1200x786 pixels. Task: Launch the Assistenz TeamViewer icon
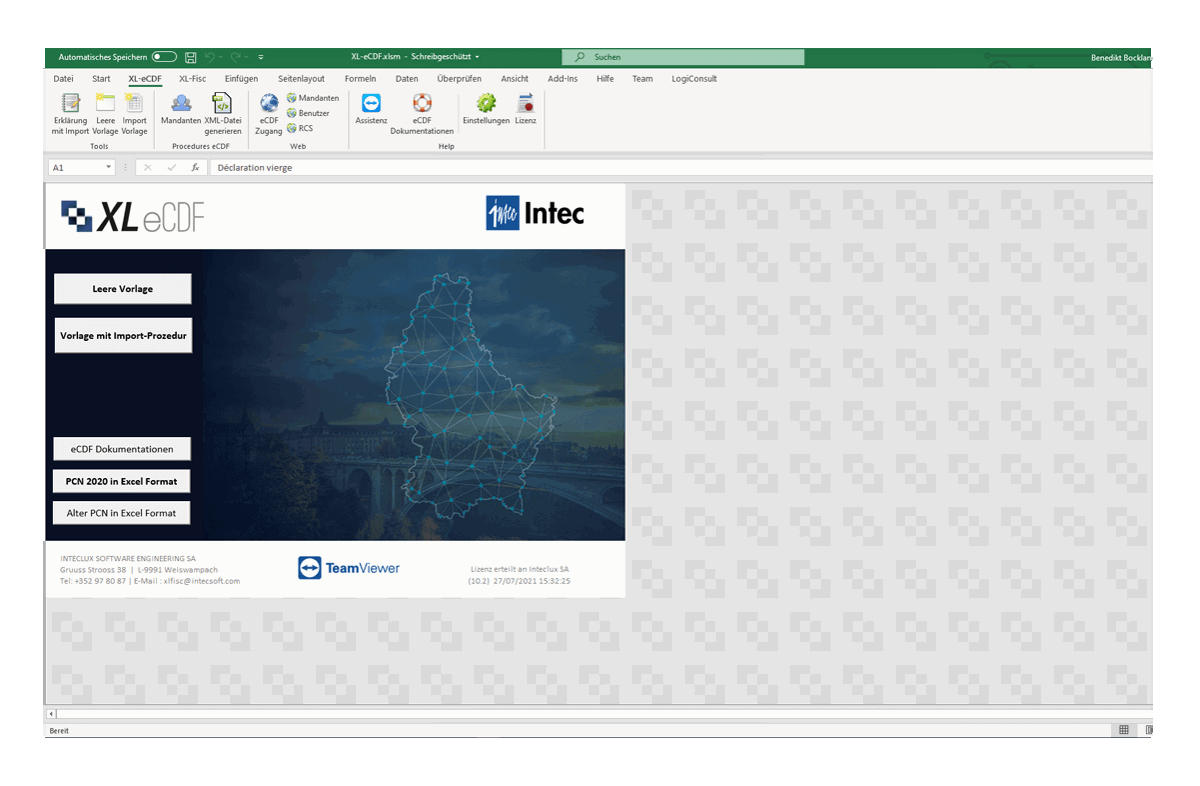(x=371, y=104)
